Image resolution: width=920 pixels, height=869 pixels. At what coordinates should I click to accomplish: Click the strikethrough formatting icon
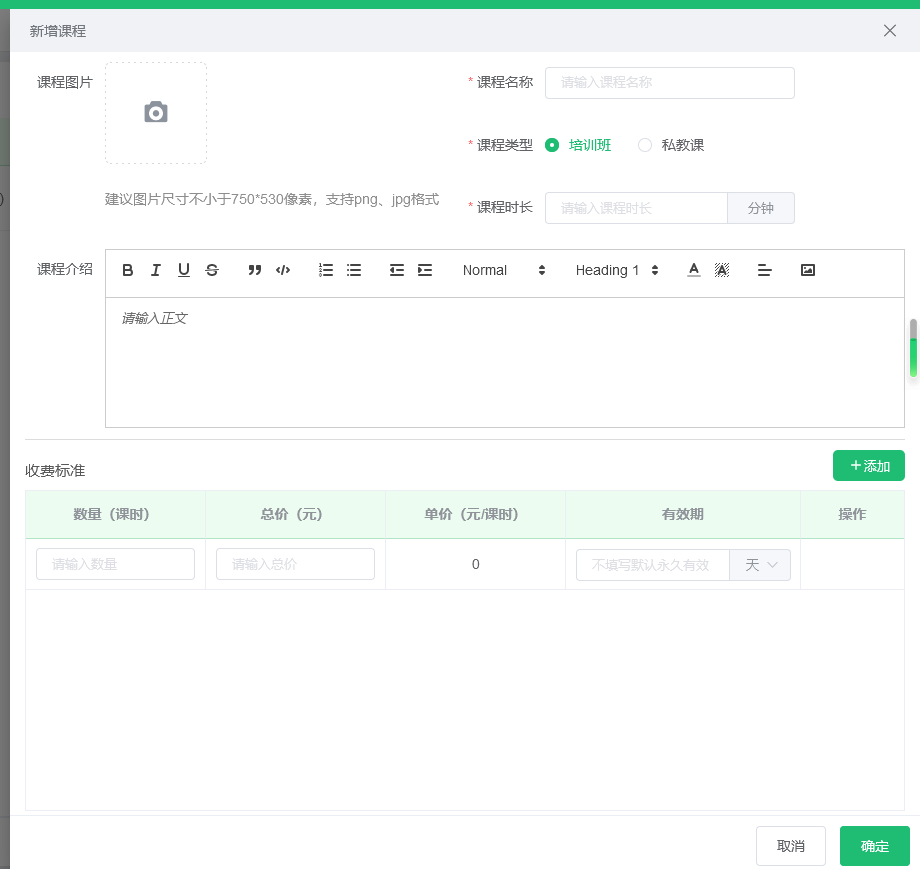click(x=212, y=270)
